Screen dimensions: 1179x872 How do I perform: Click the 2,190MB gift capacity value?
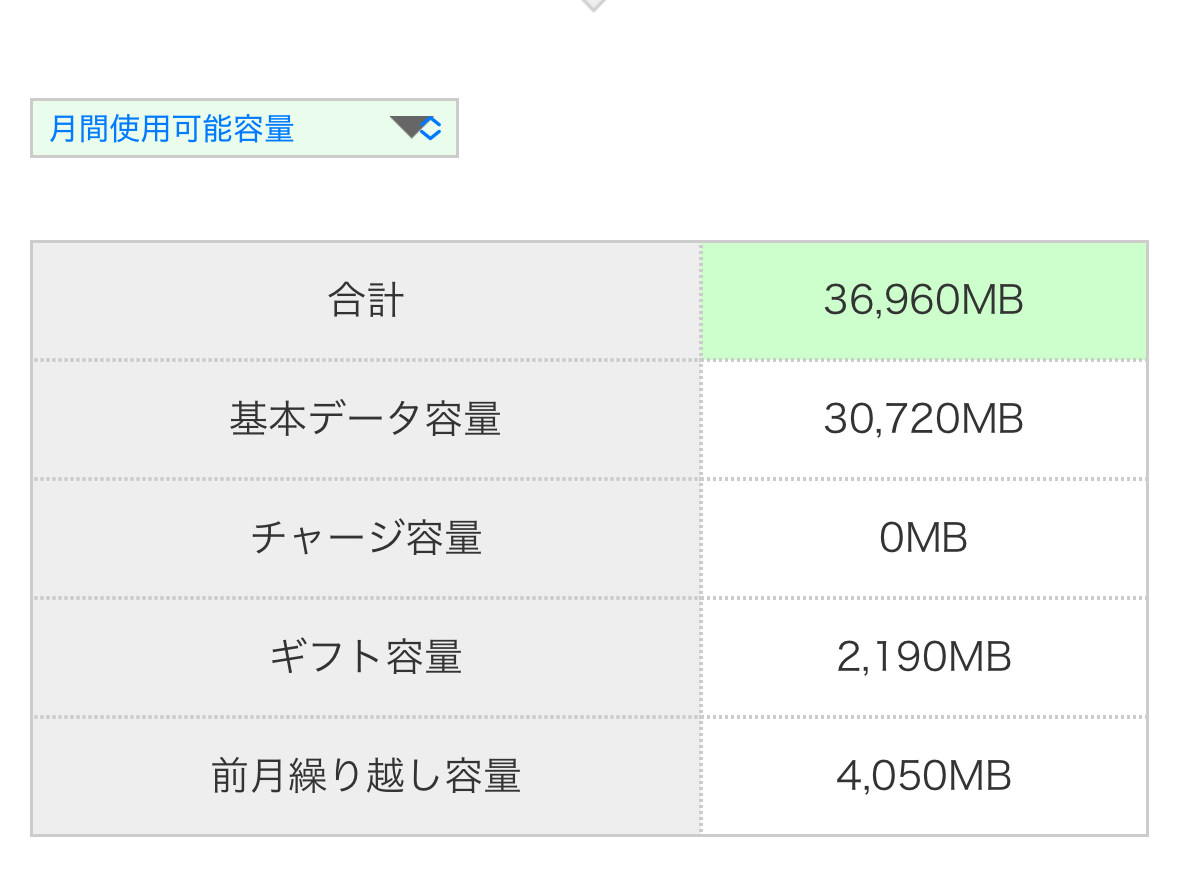[x=923, y=658]
